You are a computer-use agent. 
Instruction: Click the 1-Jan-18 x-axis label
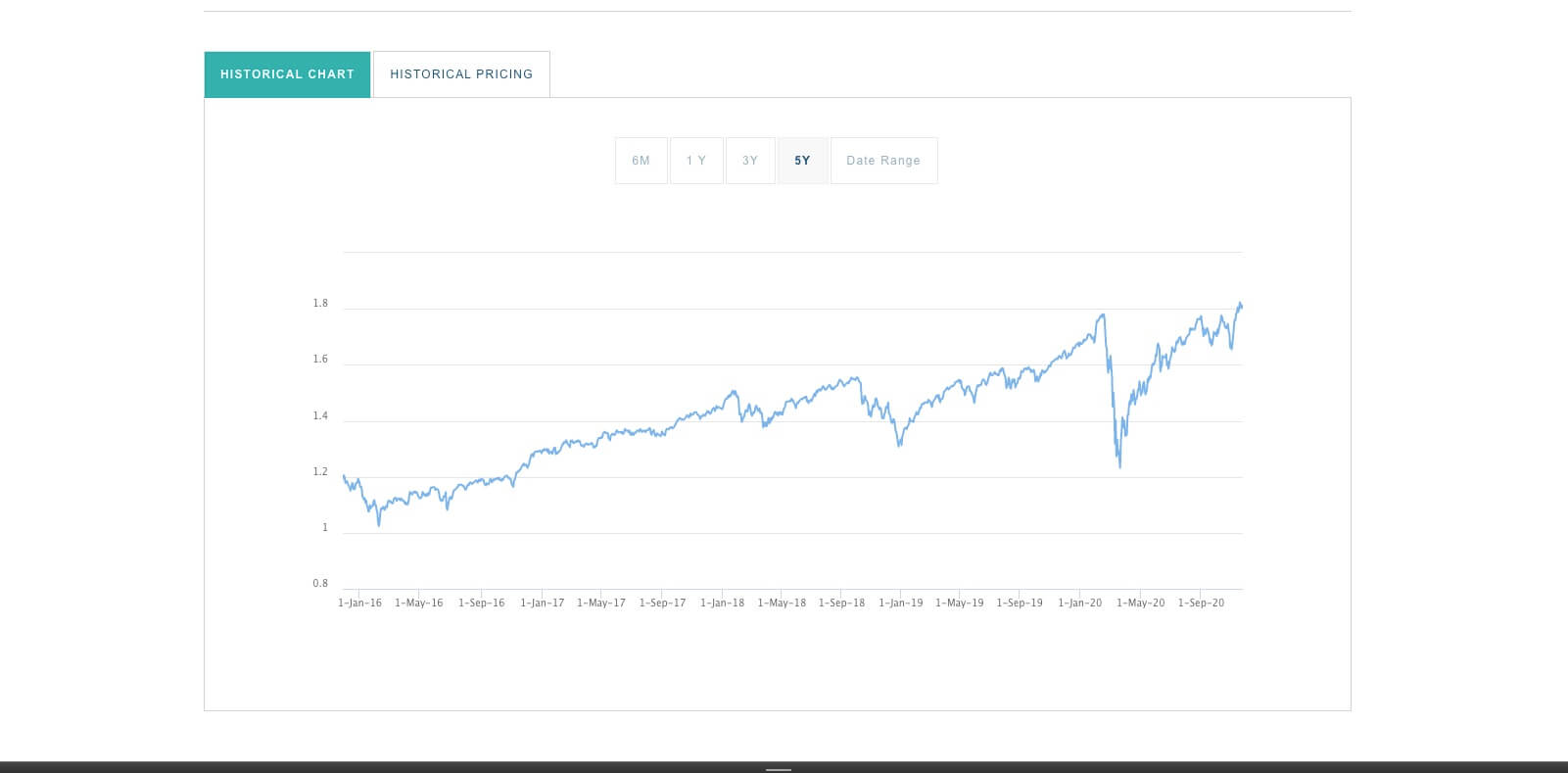tap(722, 604)
